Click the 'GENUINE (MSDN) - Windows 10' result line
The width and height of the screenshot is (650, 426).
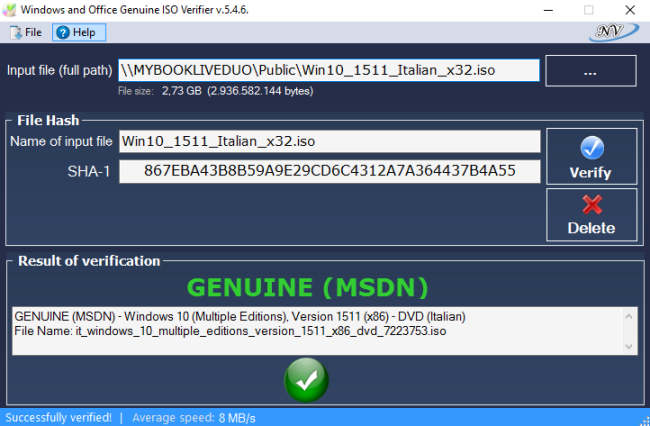point(240,317)
